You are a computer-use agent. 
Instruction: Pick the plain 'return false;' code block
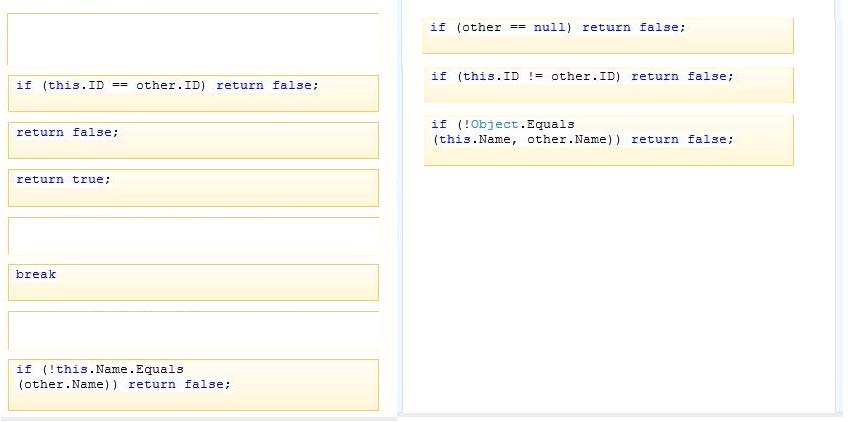193,141
